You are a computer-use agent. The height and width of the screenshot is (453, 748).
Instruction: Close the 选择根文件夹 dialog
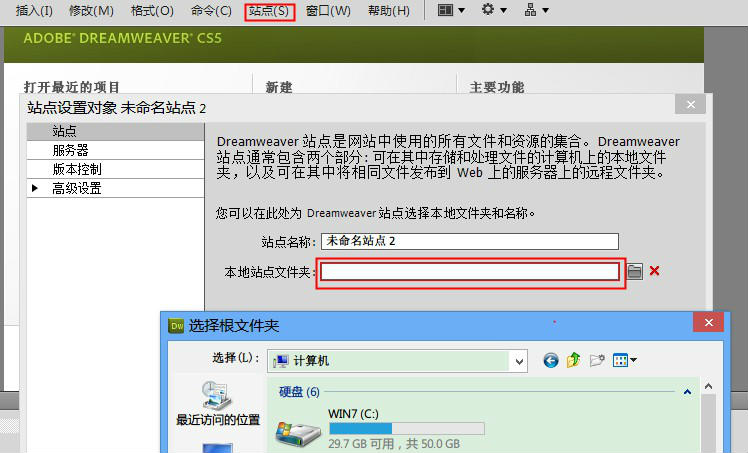[x=708, y=323]
